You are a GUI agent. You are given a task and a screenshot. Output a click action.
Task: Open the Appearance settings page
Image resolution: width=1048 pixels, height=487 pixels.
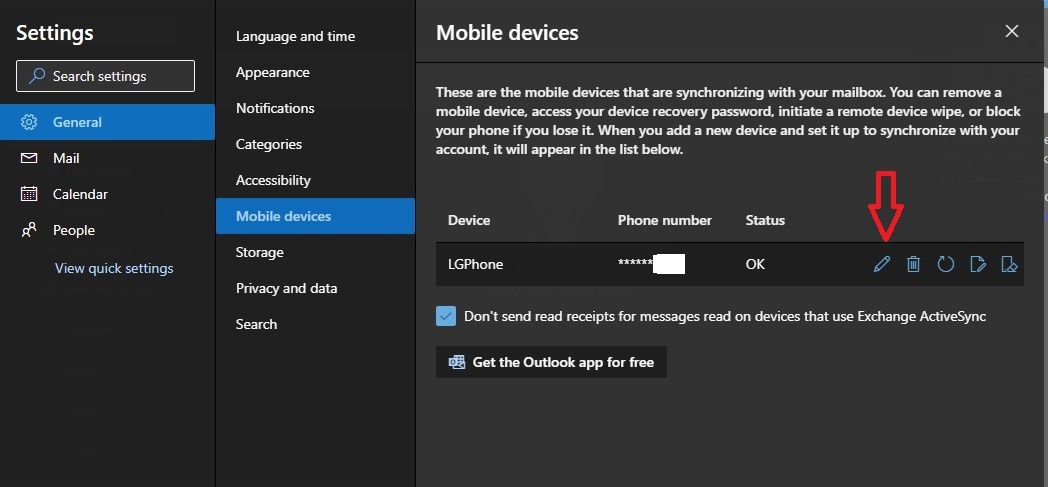315,72
